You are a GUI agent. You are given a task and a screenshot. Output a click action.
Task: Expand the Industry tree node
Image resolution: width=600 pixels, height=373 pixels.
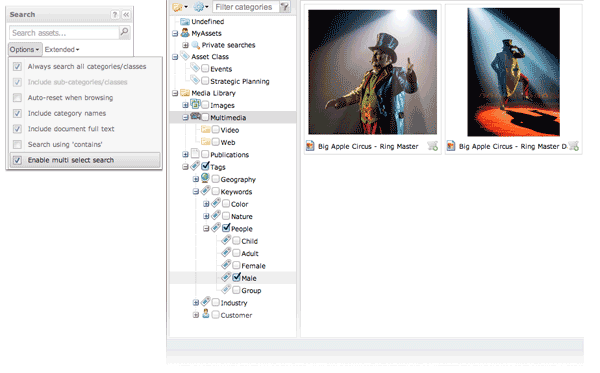coord(196,303)
